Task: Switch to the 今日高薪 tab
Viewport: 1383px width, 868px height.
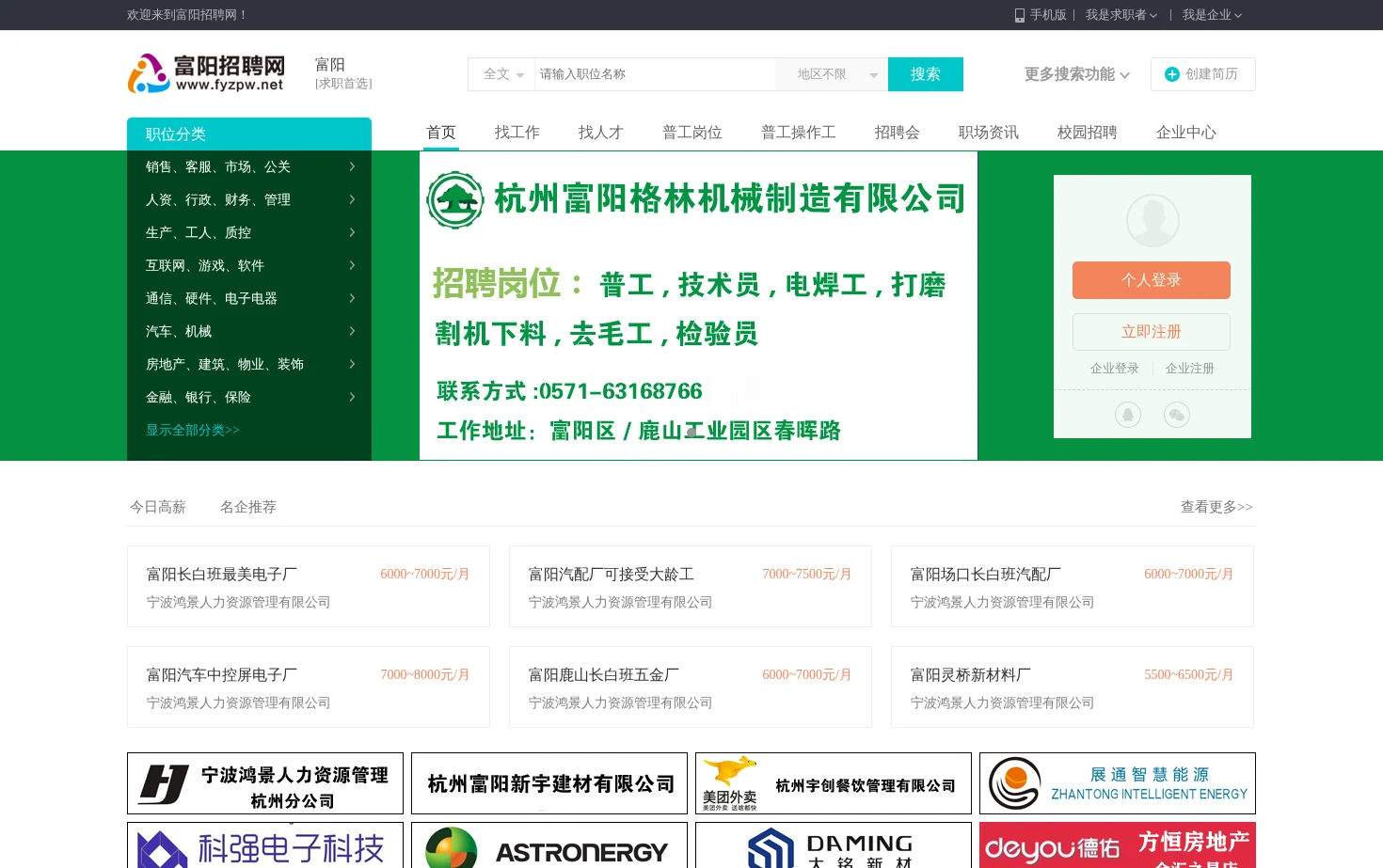Action: (158, 507)
